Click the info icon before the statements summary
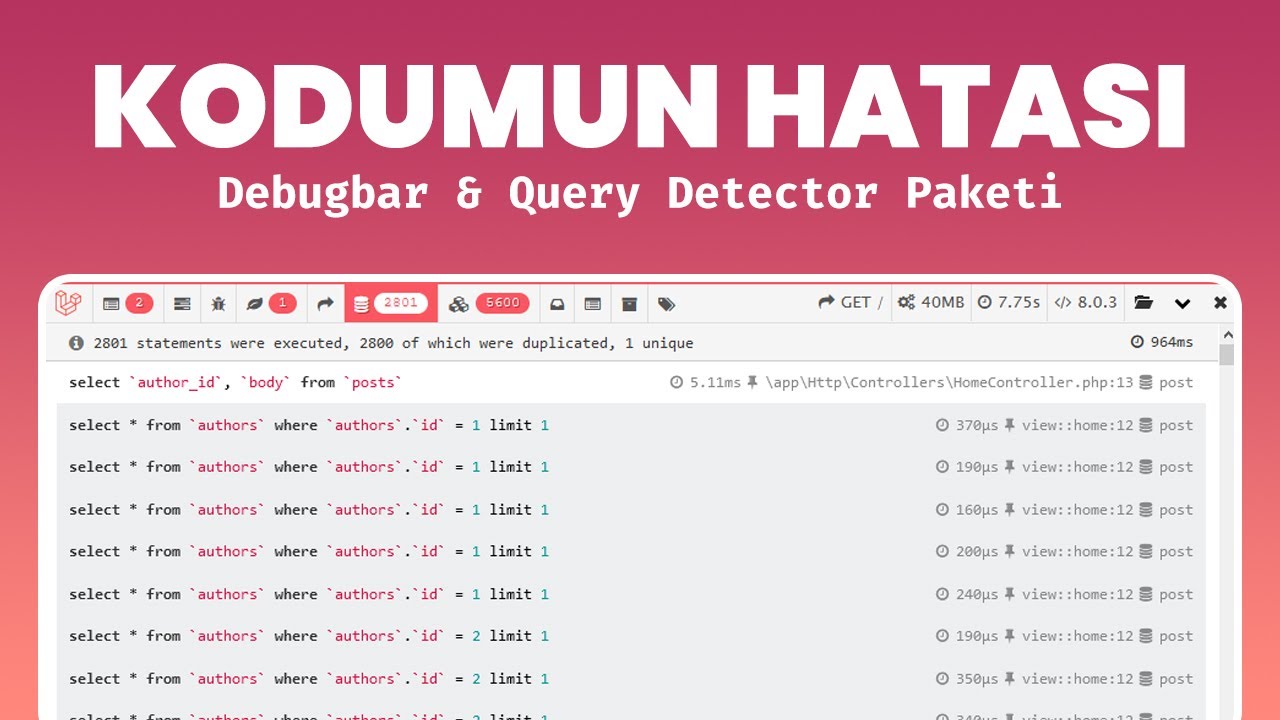The image size is (1280, 720). tap(76, 343)
